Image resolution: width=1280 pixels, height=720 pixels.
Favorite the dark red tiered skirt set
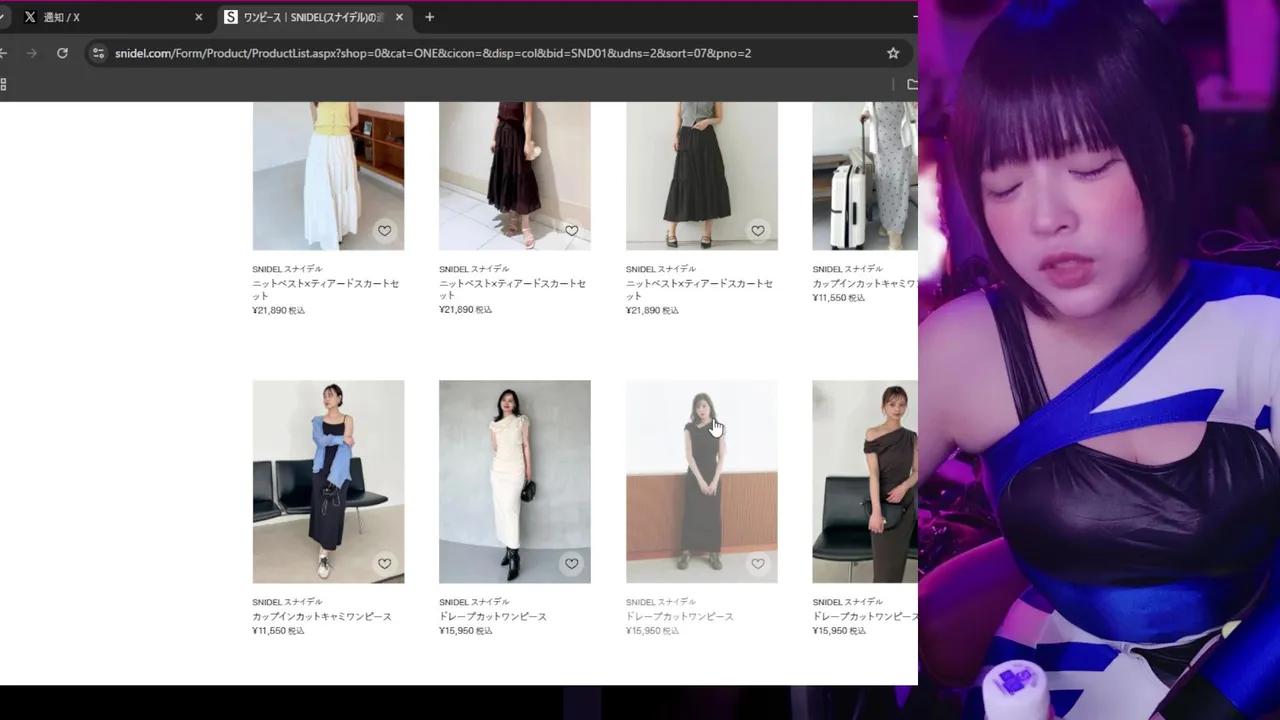tap(571, 231)
